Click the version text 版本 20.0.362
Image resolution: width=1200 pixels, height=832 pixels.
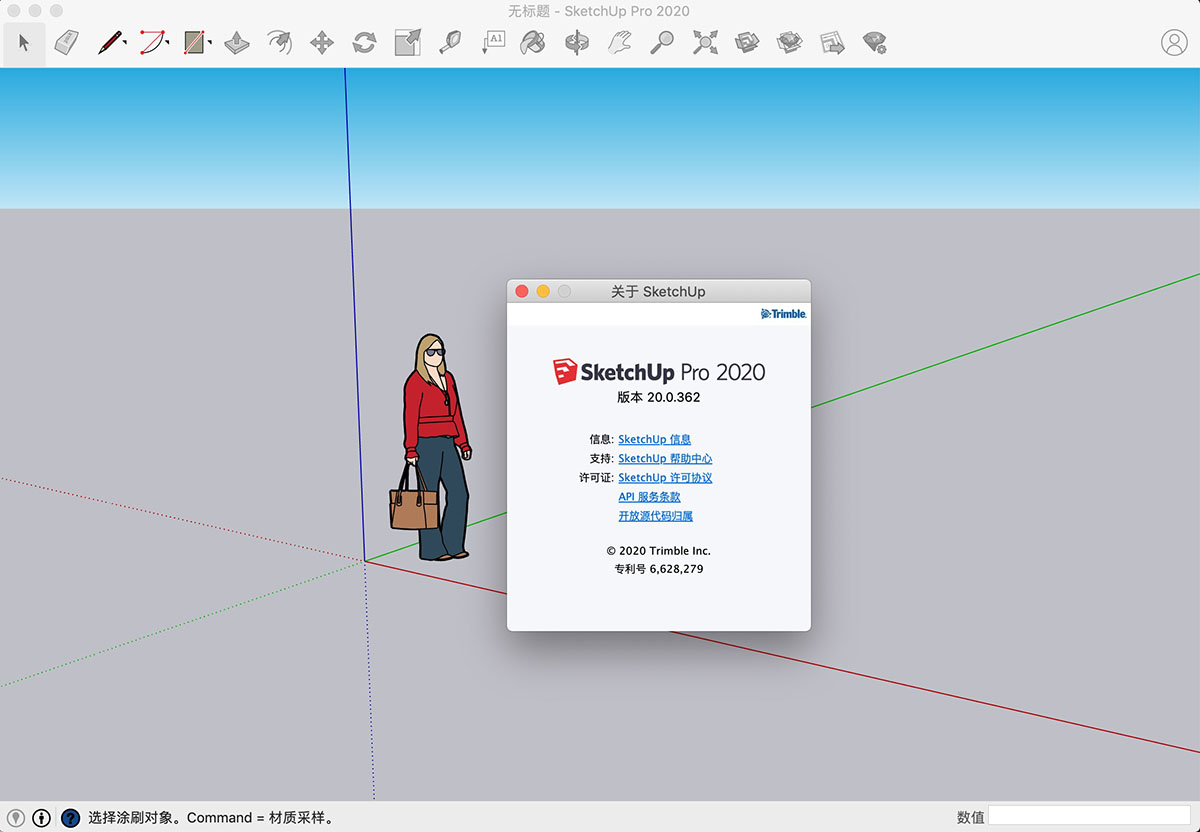658,397
